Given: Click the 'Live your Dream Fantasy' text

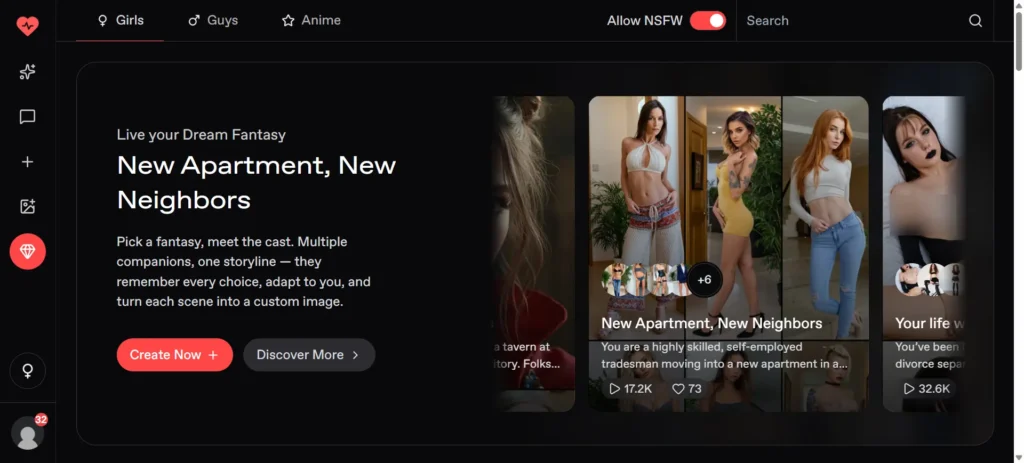Looking at the screenshot, I should tap(201, 135).
